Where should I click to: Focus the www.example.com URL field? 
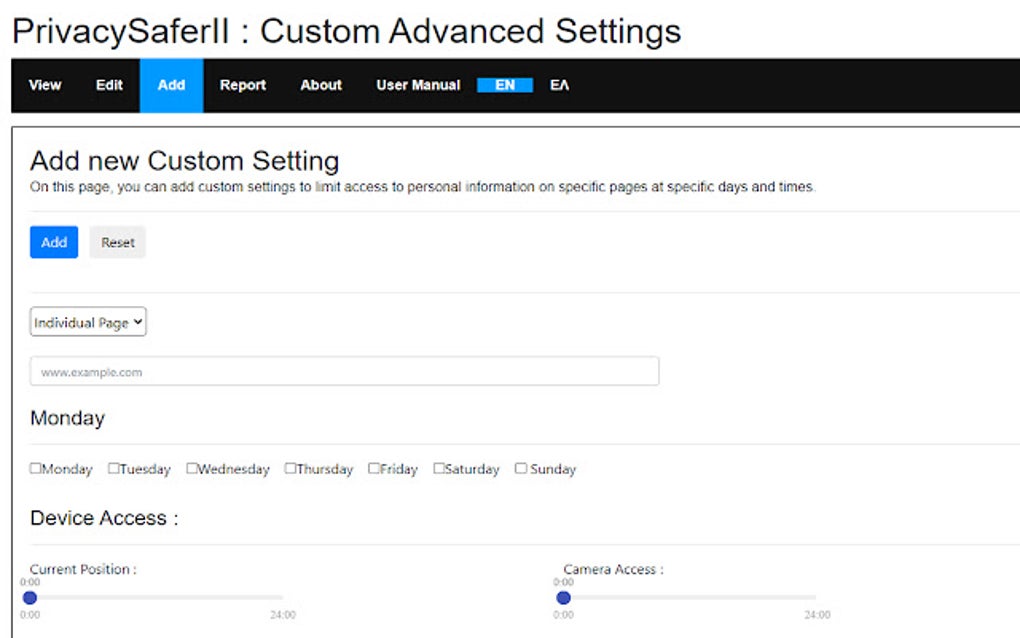click(344, 371)
